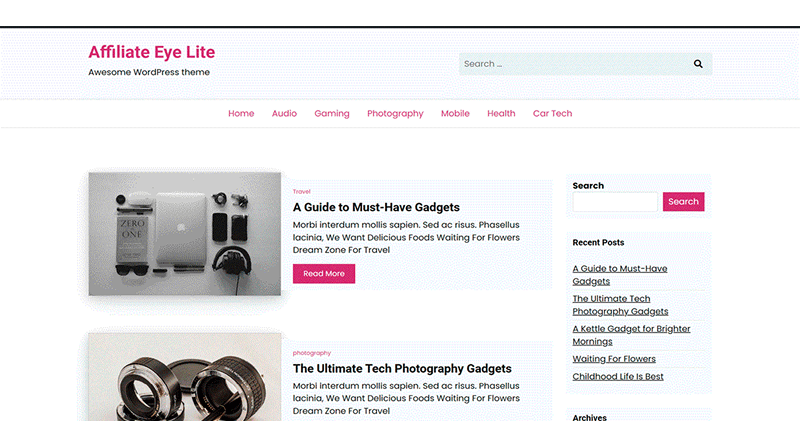This screenshot has height=445, width=800.
Task: Open the Health menu item
Action: [501, 113]
